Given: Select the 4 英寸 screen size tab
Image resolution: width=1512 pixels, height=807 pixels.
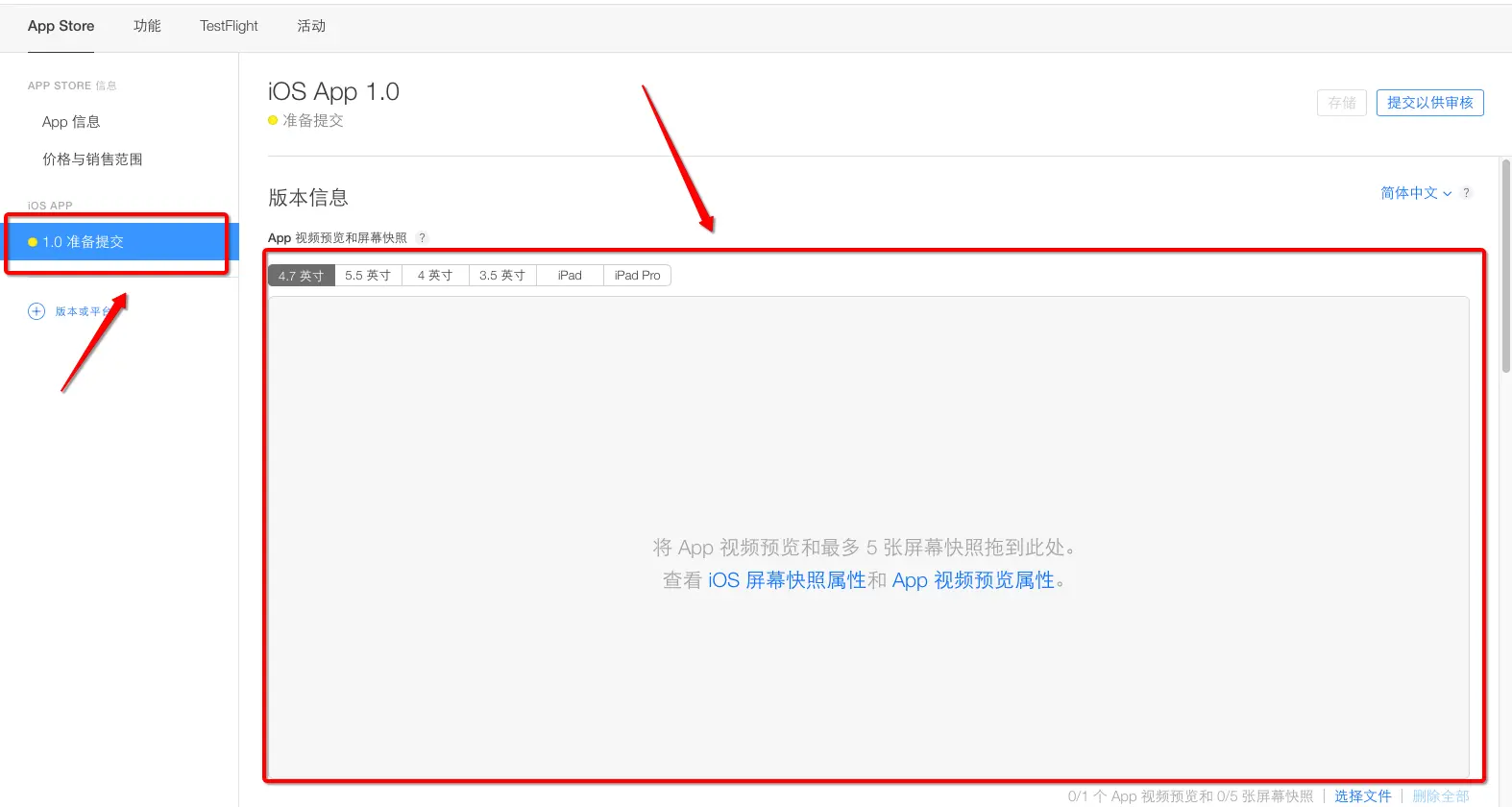Looking at the screenshot, I should (x=435, y=276).
